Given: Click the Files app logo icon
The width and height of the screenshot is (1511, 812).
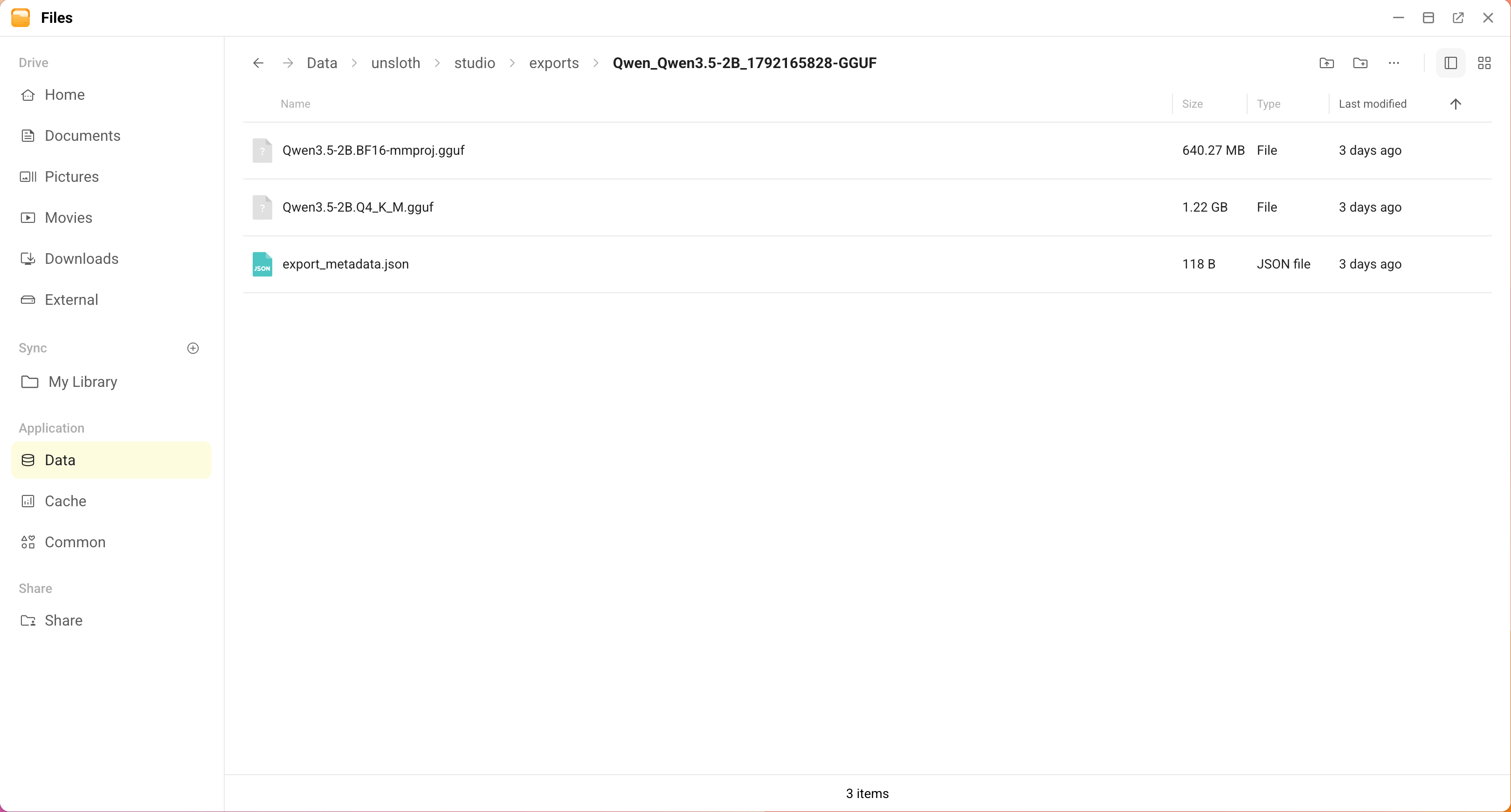Looking at the screenshot, I should point(21,18).
